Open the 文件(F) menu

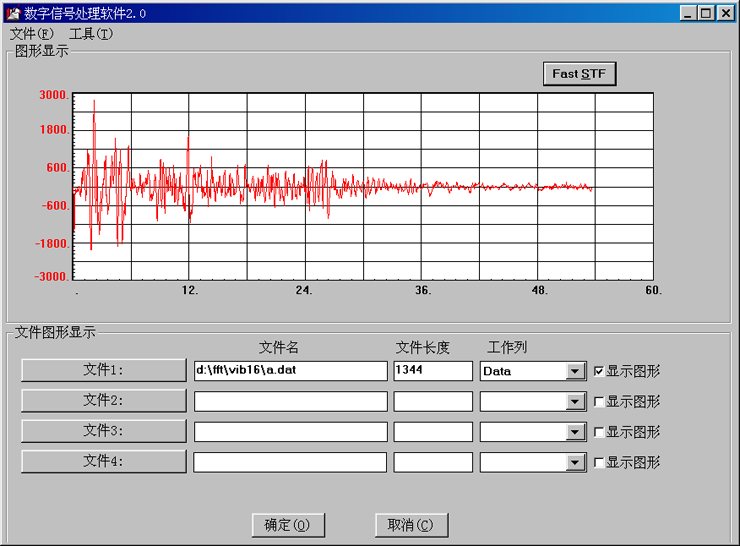point(32,34)
